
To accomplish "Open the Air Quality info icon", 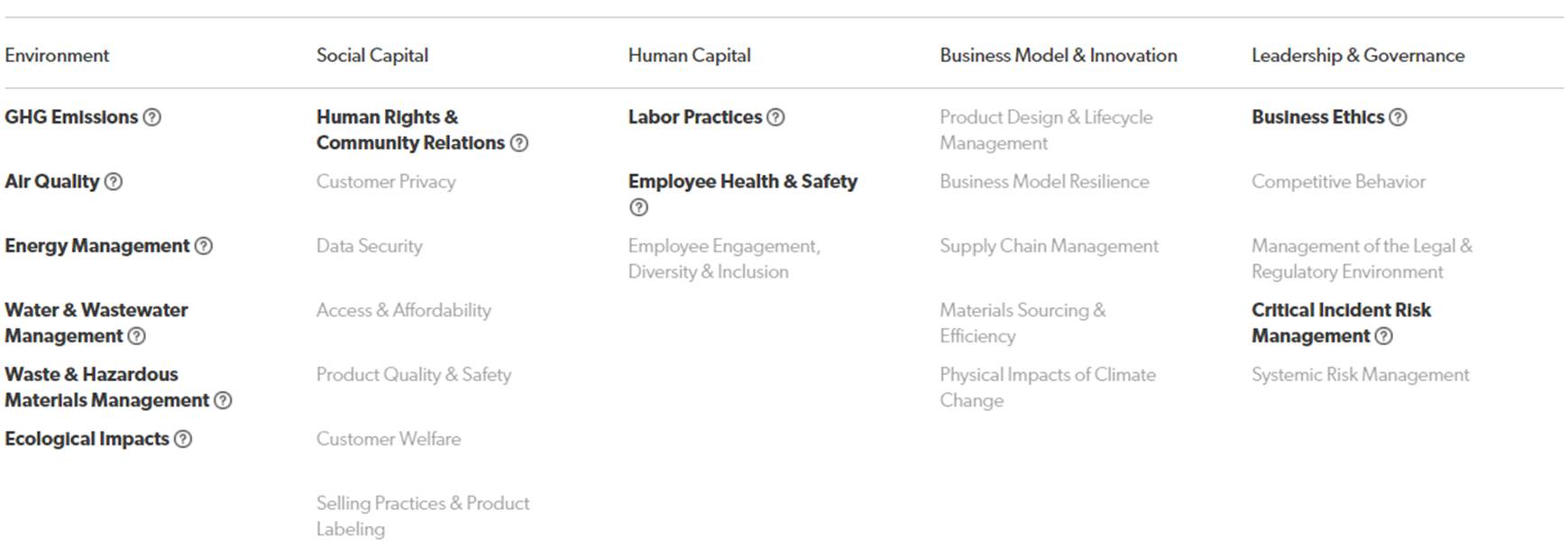I will 114,181.
